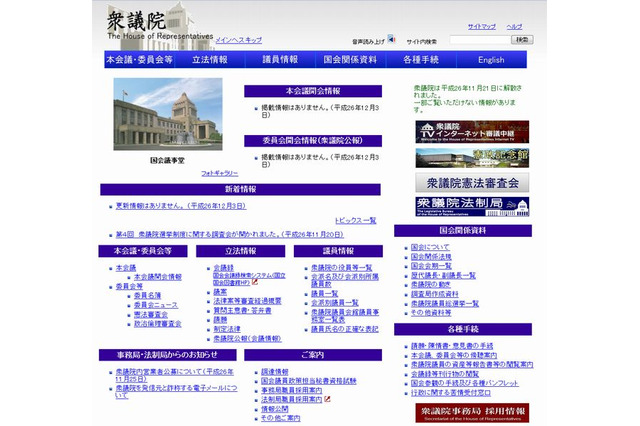Viewport: 640px width, 426px height.
Task: Open the 調達情報 link
Action: [x=275, y=372]
